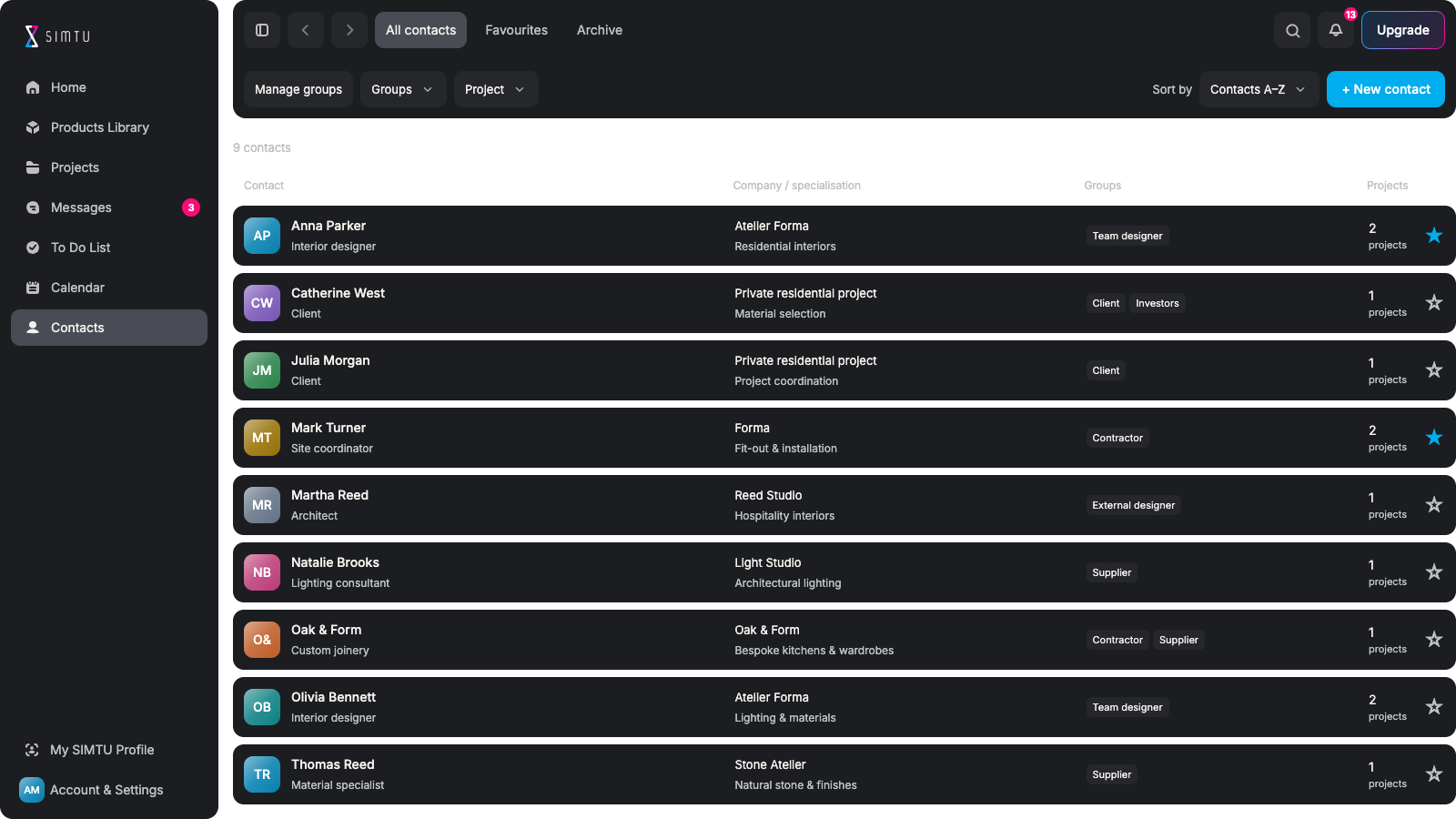Switch to the All contacts tab
Viewport: 1456px width, 819px height.
coord(420,30)
